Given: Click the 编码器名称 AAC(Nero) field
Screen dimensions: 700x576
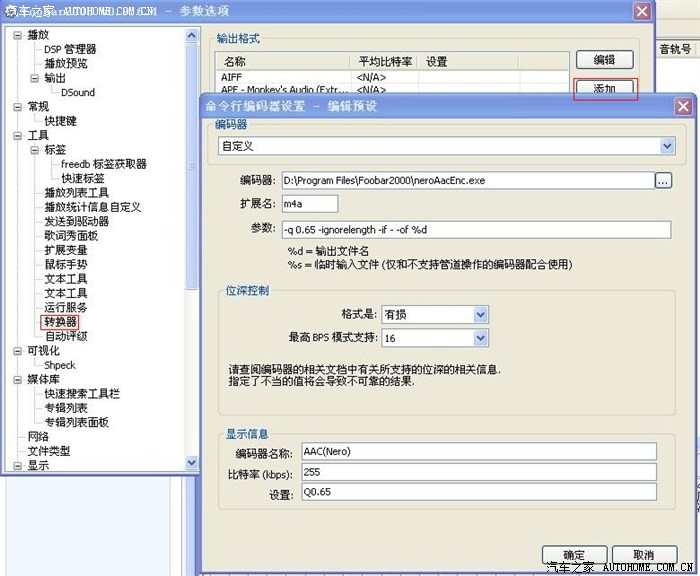Looking at the screenshot, I should coord(479,451).
